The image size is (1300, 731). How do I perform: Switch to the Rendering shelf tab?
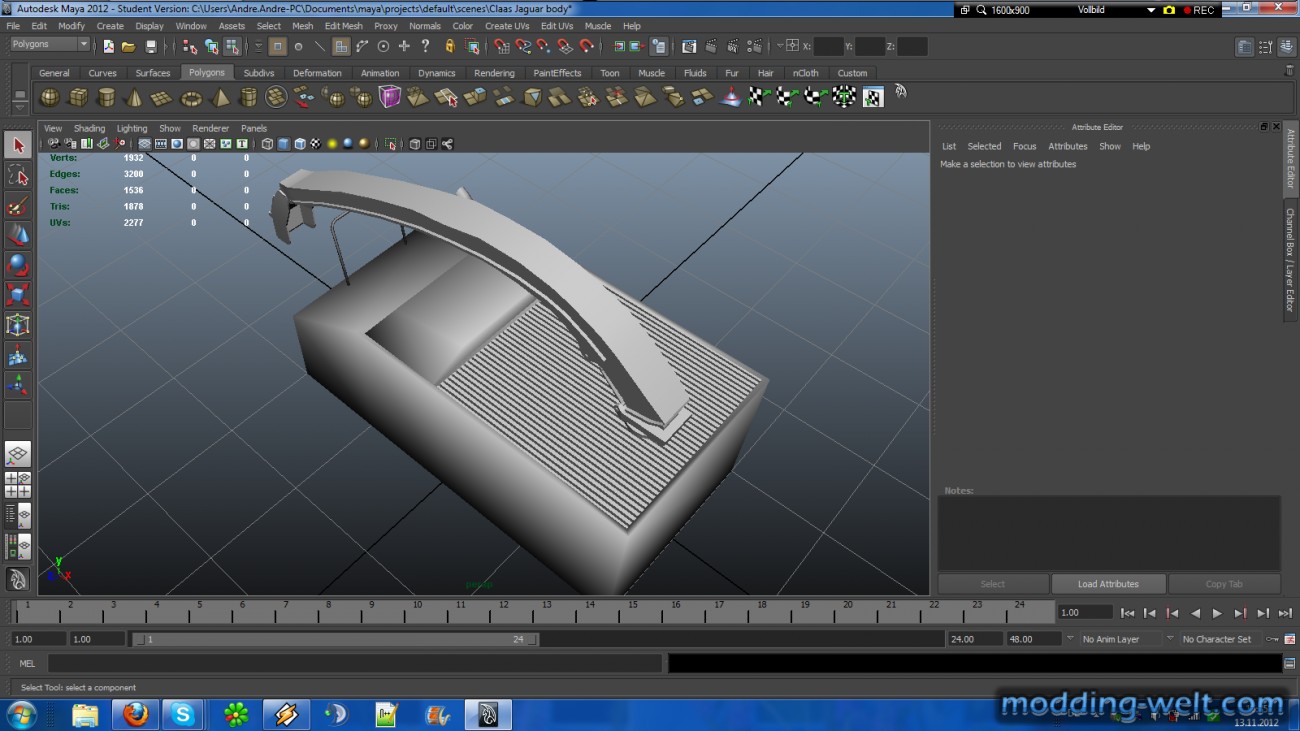point(494,73)
